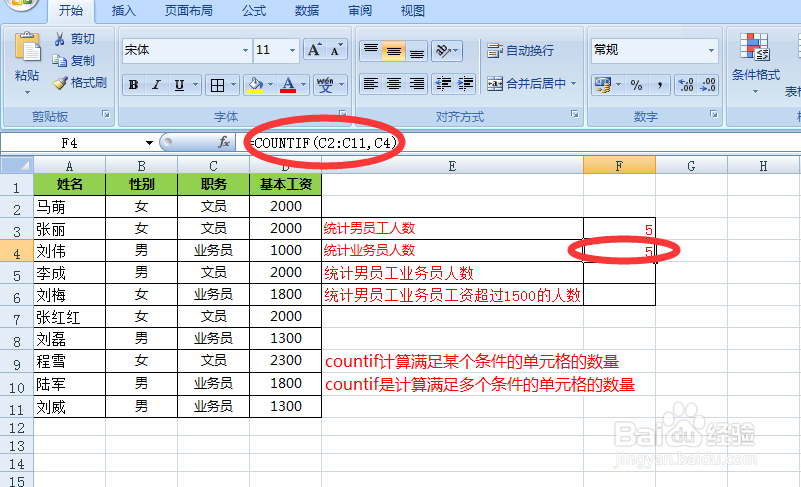Screen dimensions: 801x487
Task: Click the phonetic guide (wén) icon
Action: (325, 85)
